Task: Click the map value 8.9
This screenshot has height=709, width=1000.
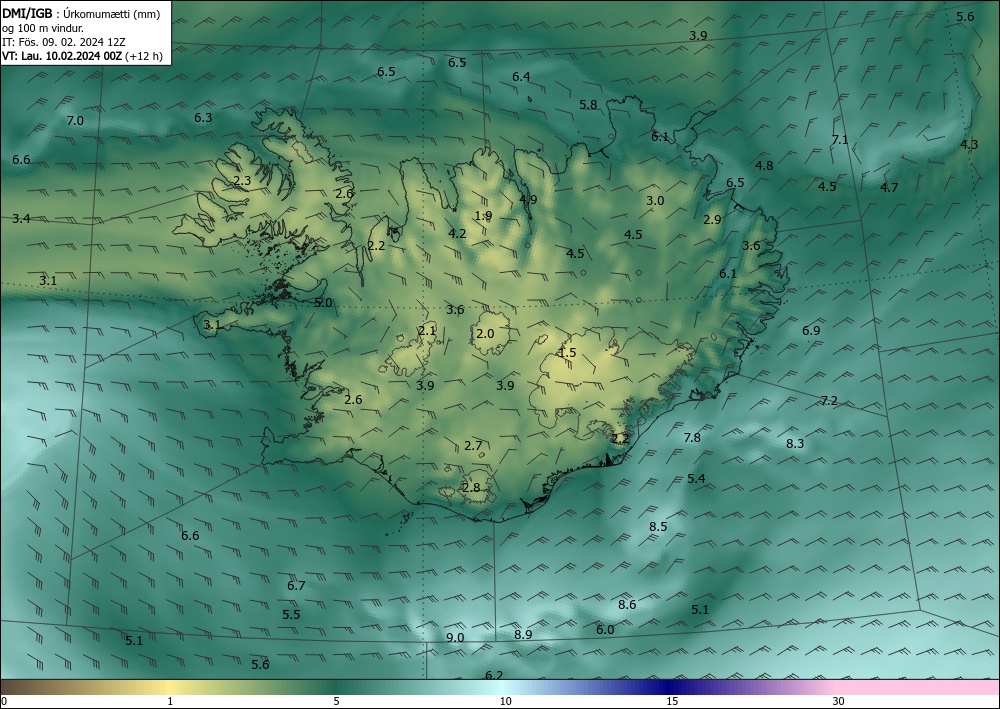Action: [523, 634]
